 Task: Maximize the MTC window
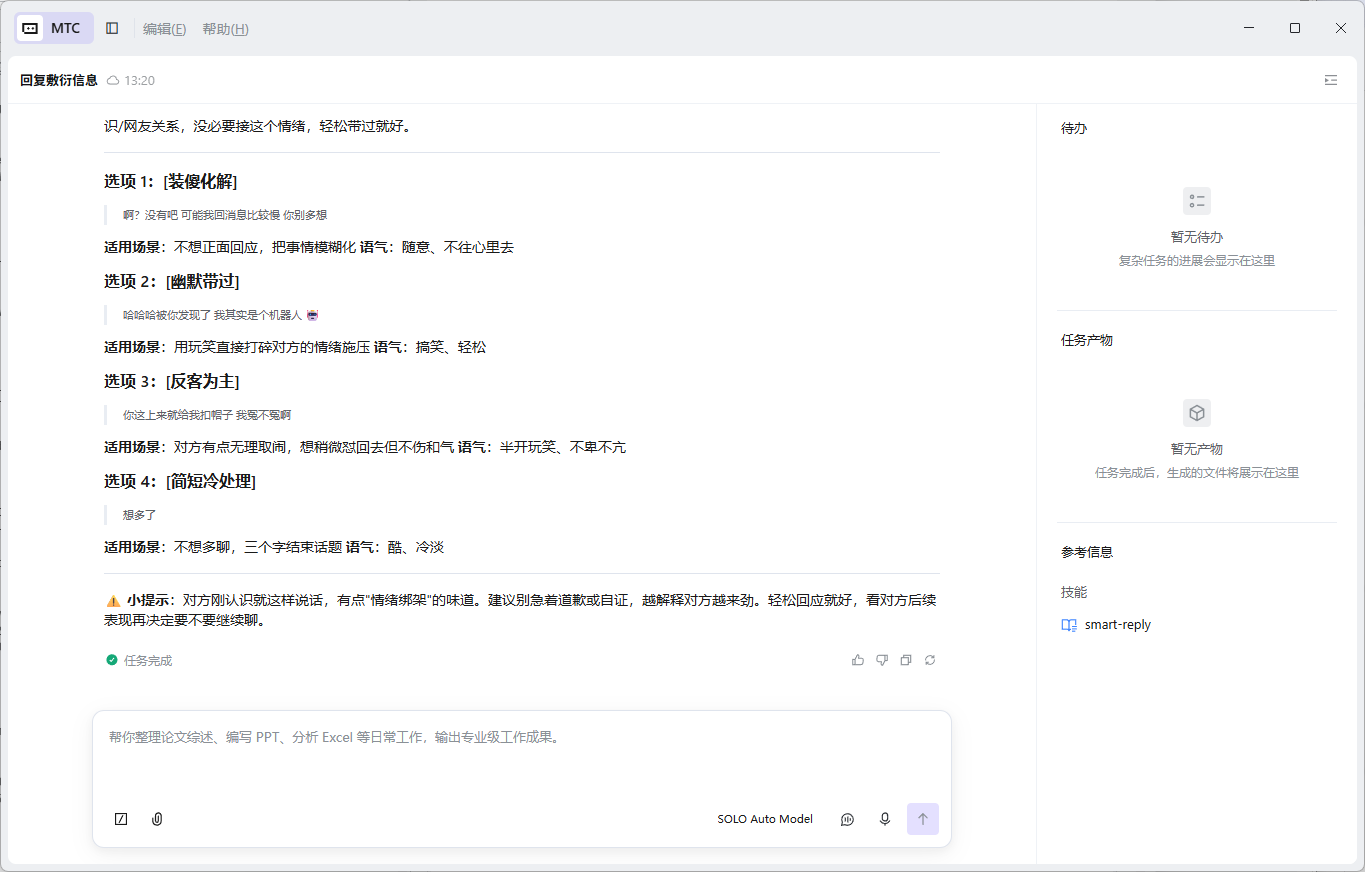point(1295,28)
